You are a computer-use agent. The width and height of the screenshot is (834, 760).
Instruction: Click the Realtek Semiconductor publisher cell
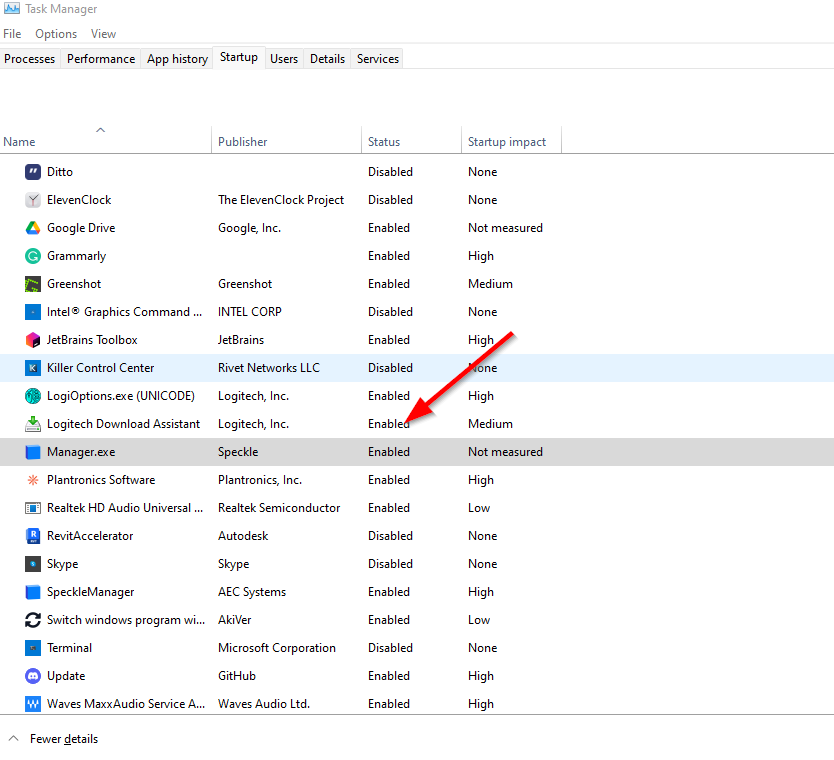point(279,508)
